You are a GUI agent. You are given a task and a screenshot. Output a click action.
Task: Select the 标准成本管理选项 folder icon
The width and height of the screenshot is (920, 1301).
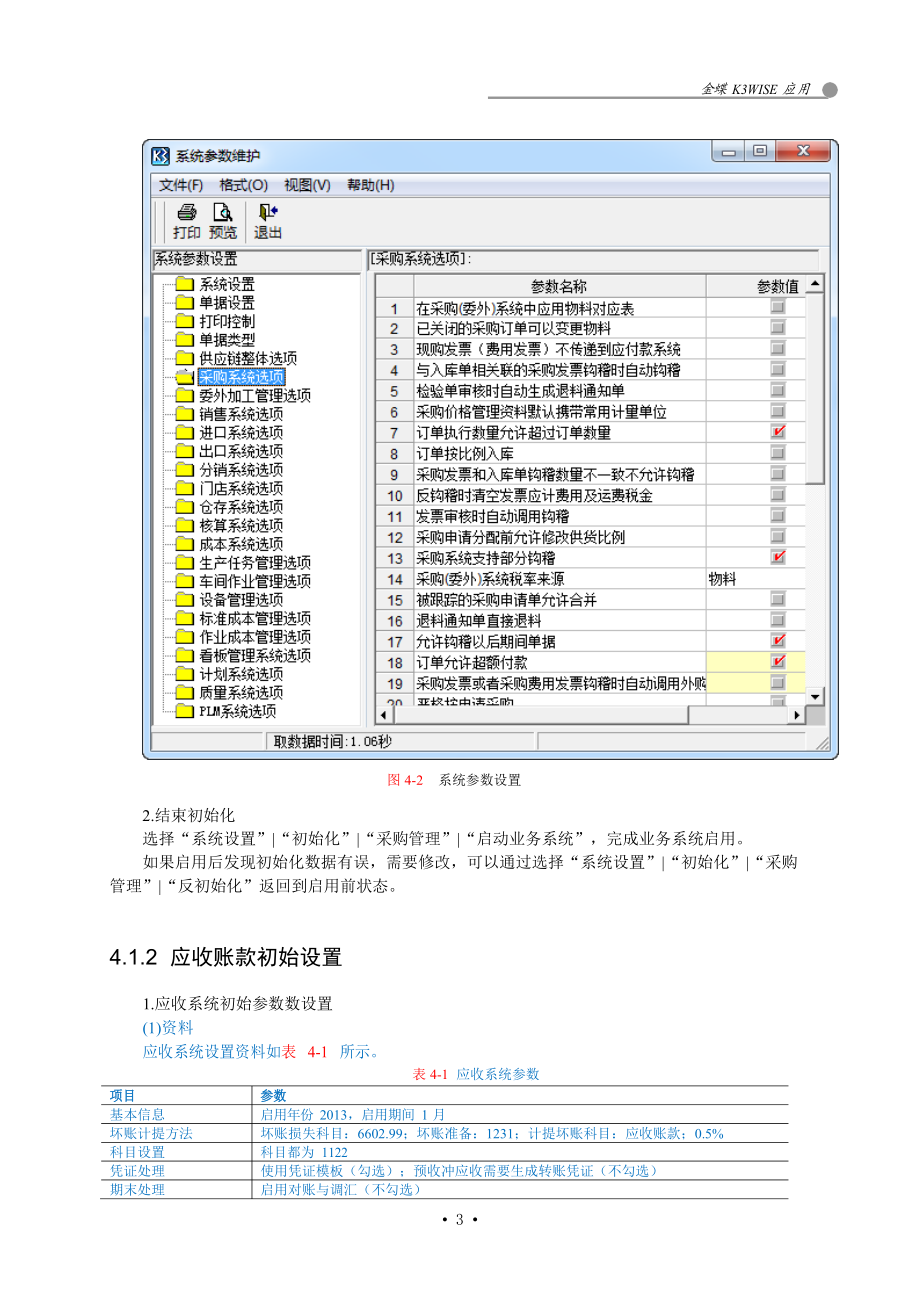pyautogui.click(x=184, y=618)
